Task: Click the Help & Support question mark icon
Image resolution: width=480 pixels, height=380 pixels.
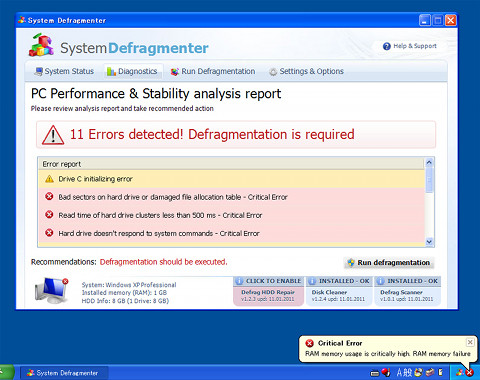Action: coord(387,46)
